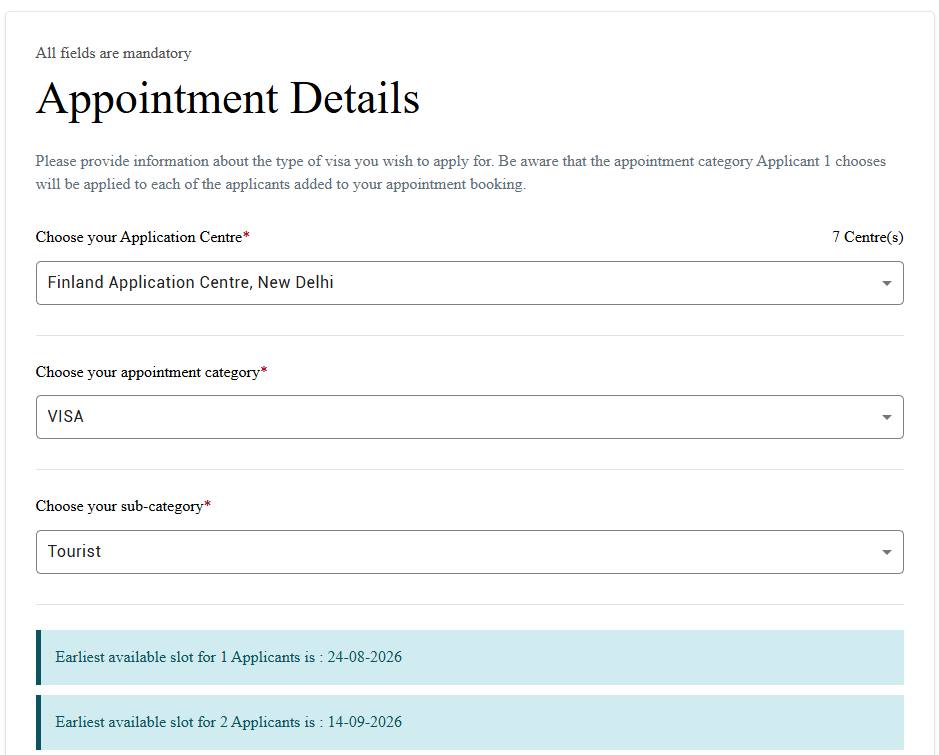Click the arrow icon in Application Centre field
Image resolution: width=939 pixels, height=755 pixels.
[887, 283]
